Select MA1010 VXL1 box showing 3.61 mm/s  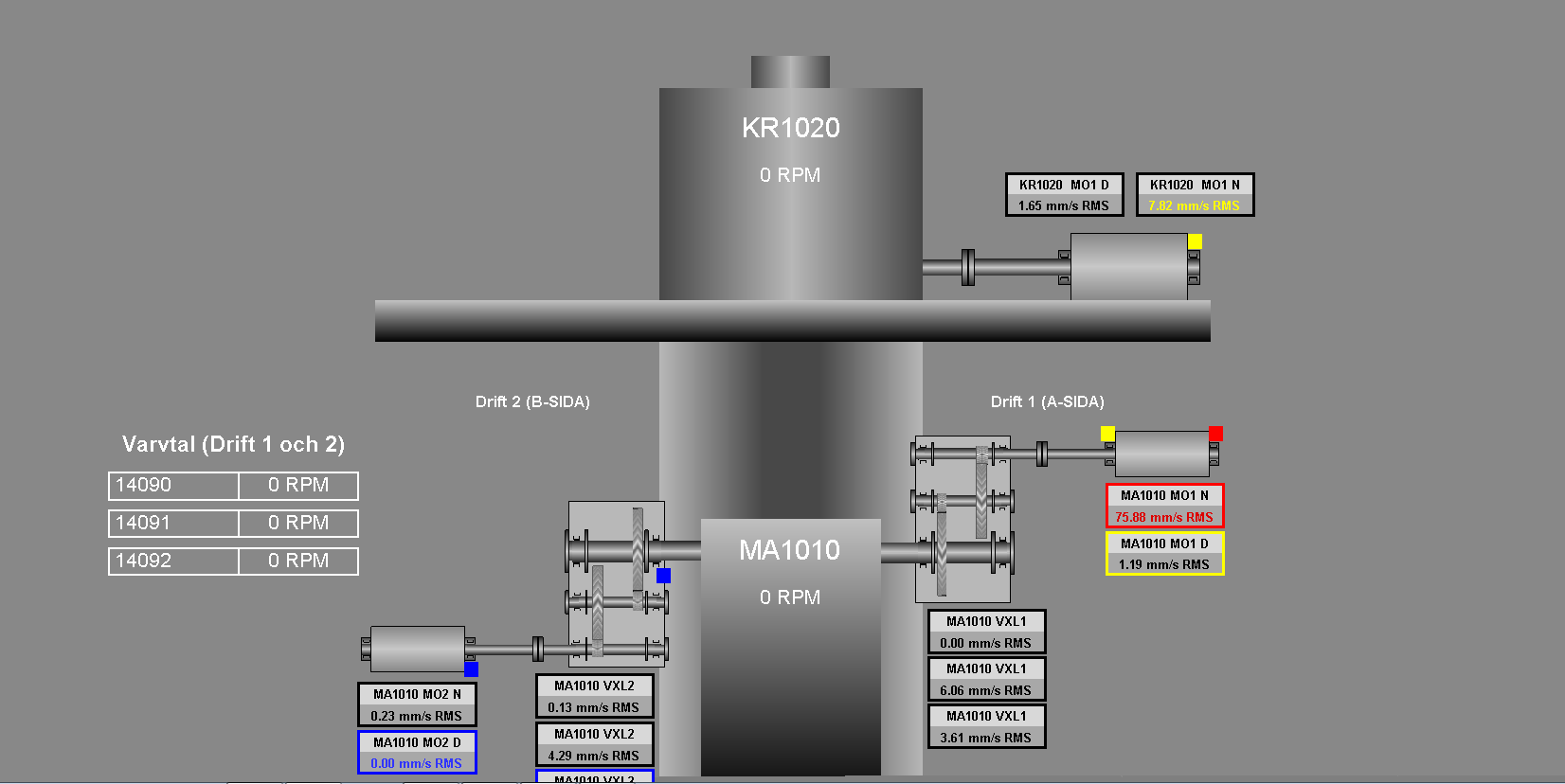click(x=986, y=726)
